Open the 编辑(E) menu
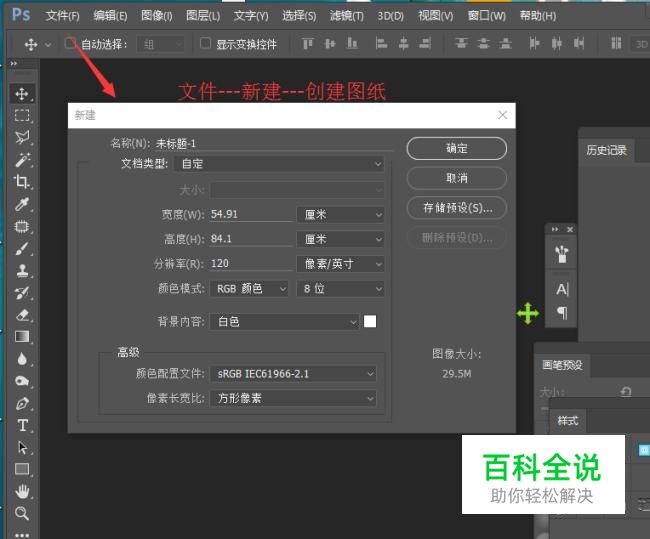Screen dimensions: 650x539 pyautogui.click(x=110, y=16)
